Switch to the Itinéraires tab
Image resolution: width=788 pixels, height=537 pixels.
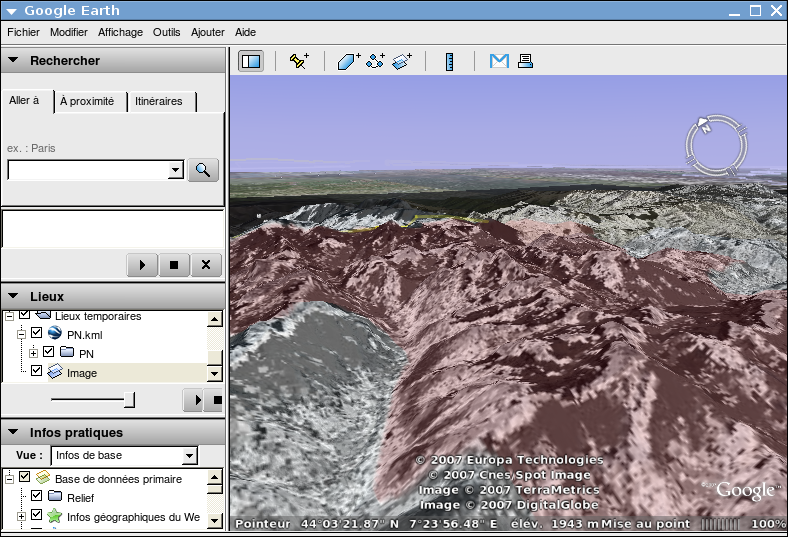159,101
